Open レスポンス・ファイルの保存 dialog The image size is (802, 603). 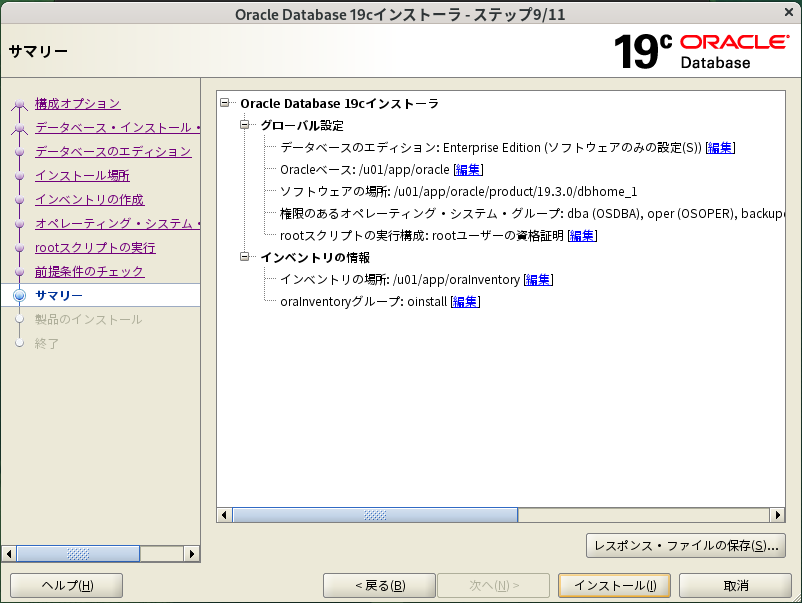[x=684, y=546]
